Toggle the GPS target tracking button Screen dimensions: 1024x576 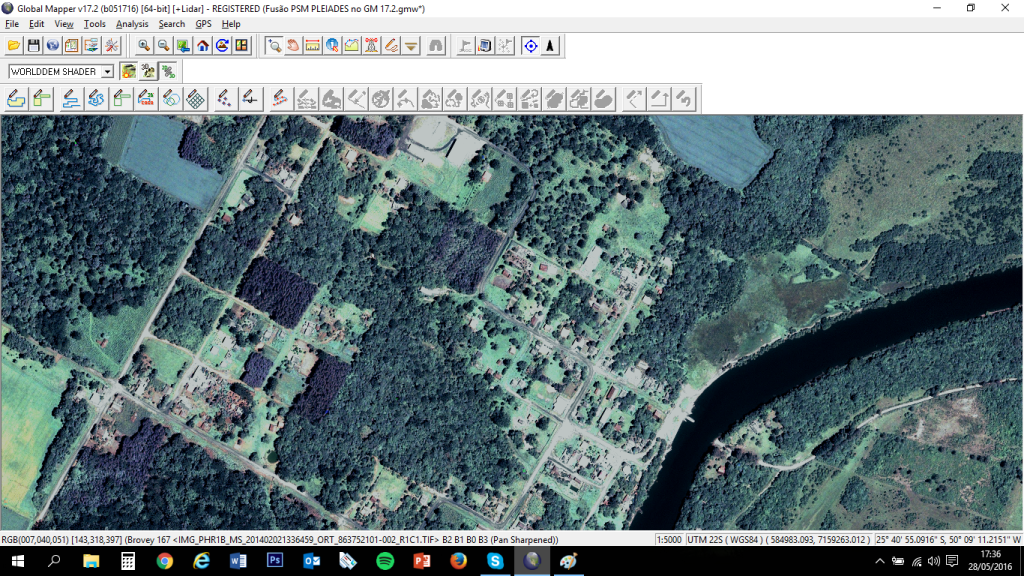(x=530, y=46)
